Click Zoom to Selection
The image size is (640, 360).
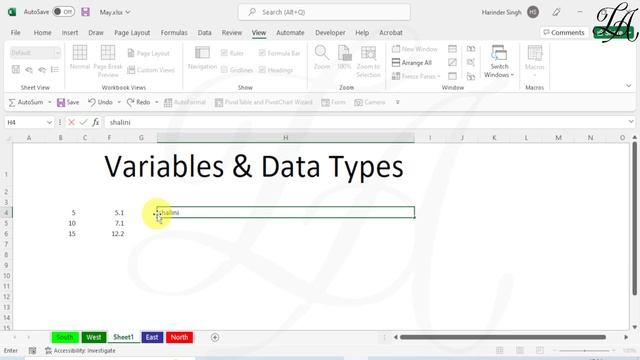coord(368,61)
